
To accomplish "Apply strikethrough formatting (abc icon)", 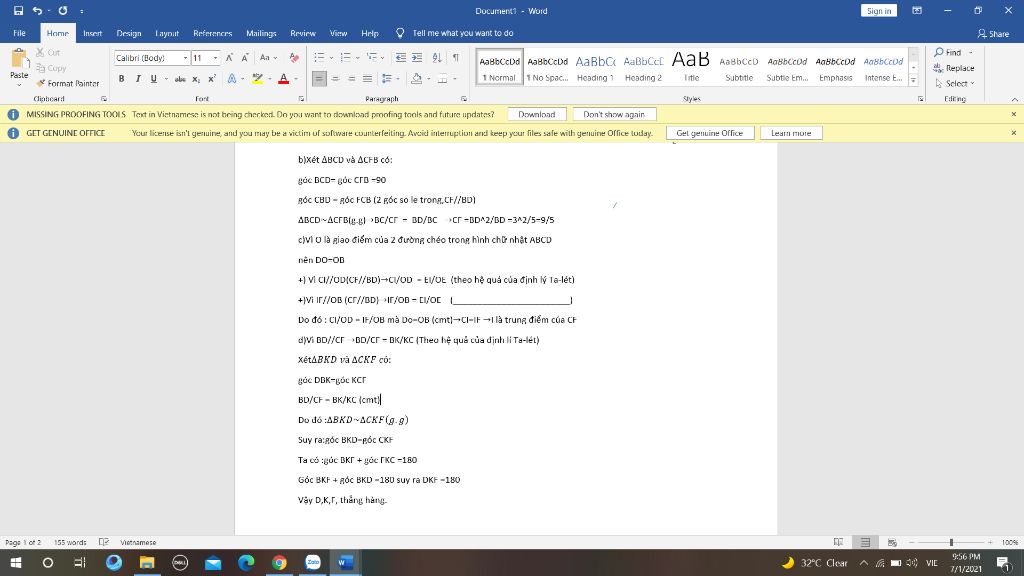I will pyautogui.click(x=180, y=79).
